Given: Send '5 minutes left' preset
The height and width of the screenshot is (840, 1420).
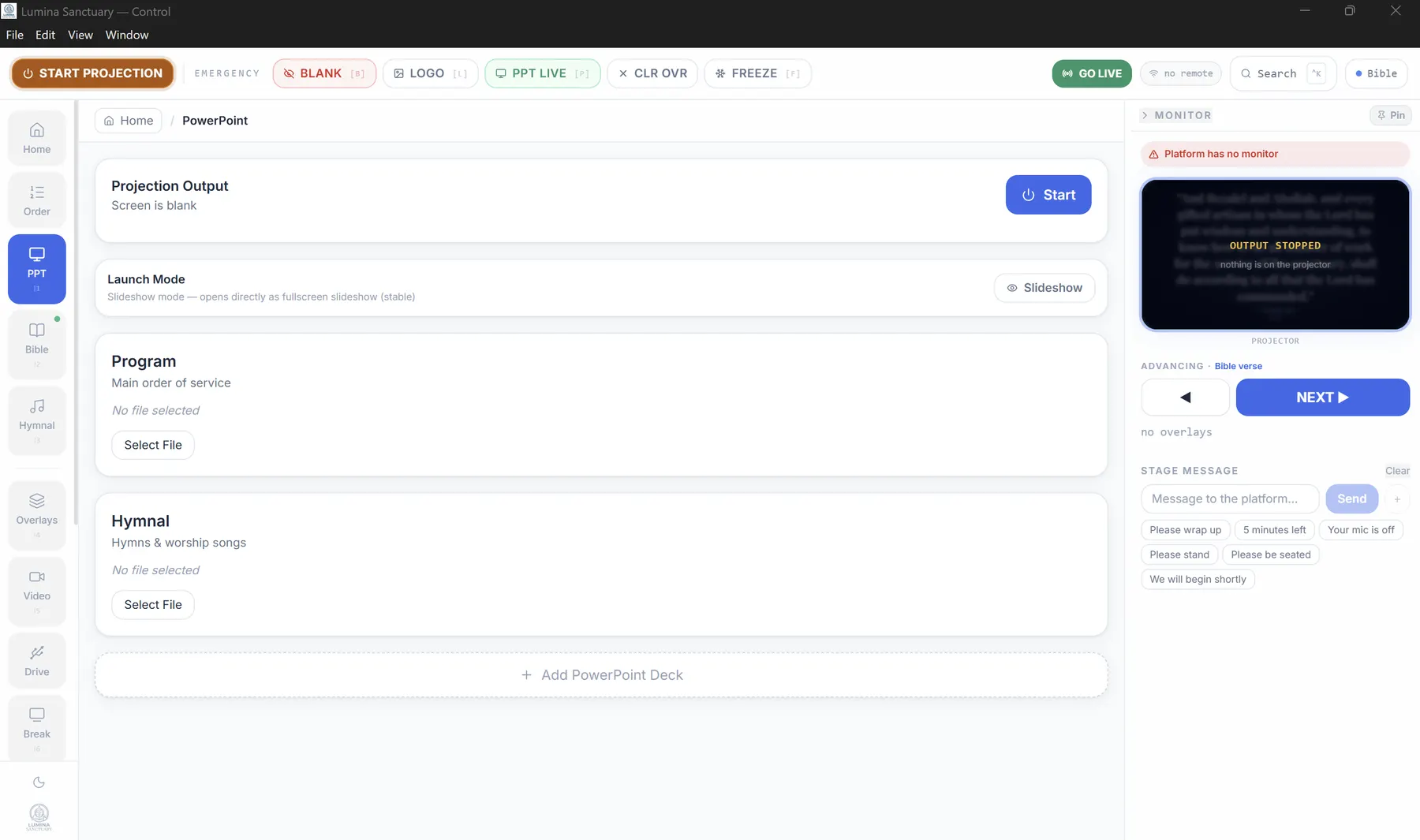Looking at the screenshot, I should [x=1274, y=530].
